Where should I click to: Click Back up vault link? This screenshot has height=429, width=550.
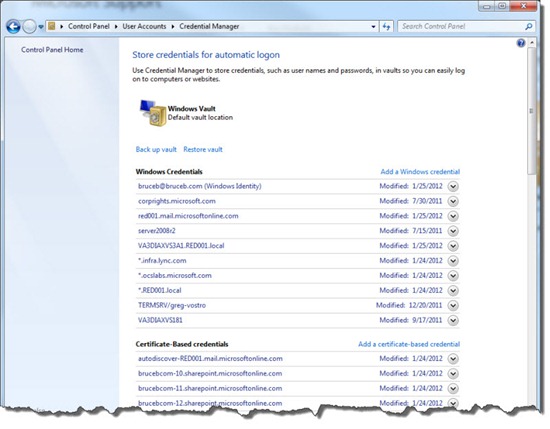(156, 149)
